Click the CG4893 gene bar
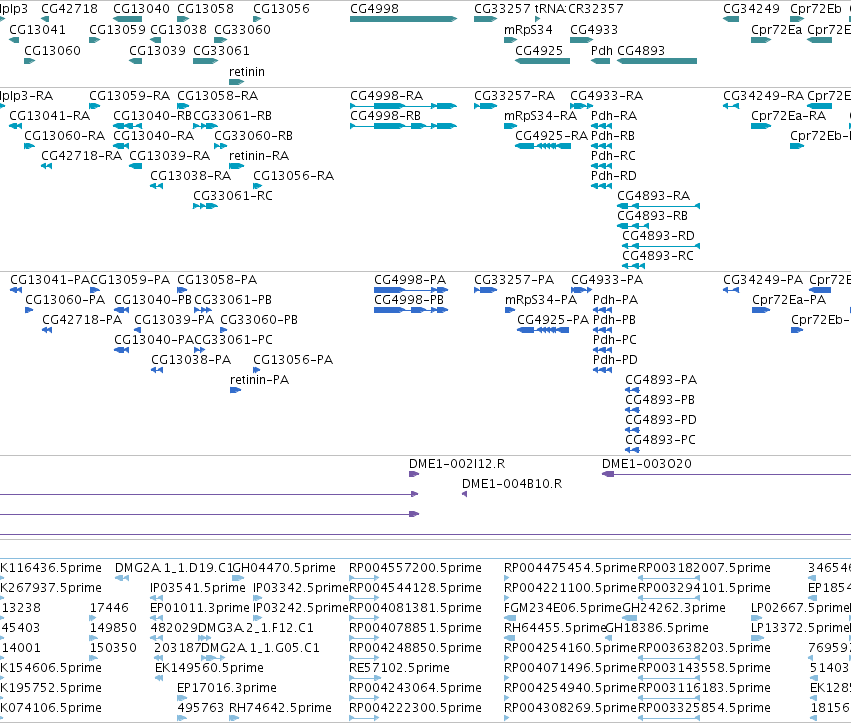Image resolution: width=851 pixels, height=723 pixels. pos(657,61)
